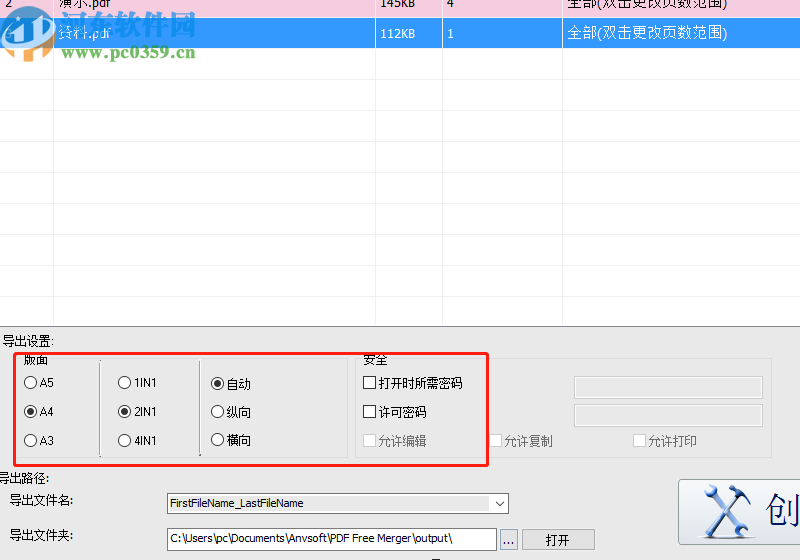Click the open-password input field
800x560 pixels.
tap(668, 388)
